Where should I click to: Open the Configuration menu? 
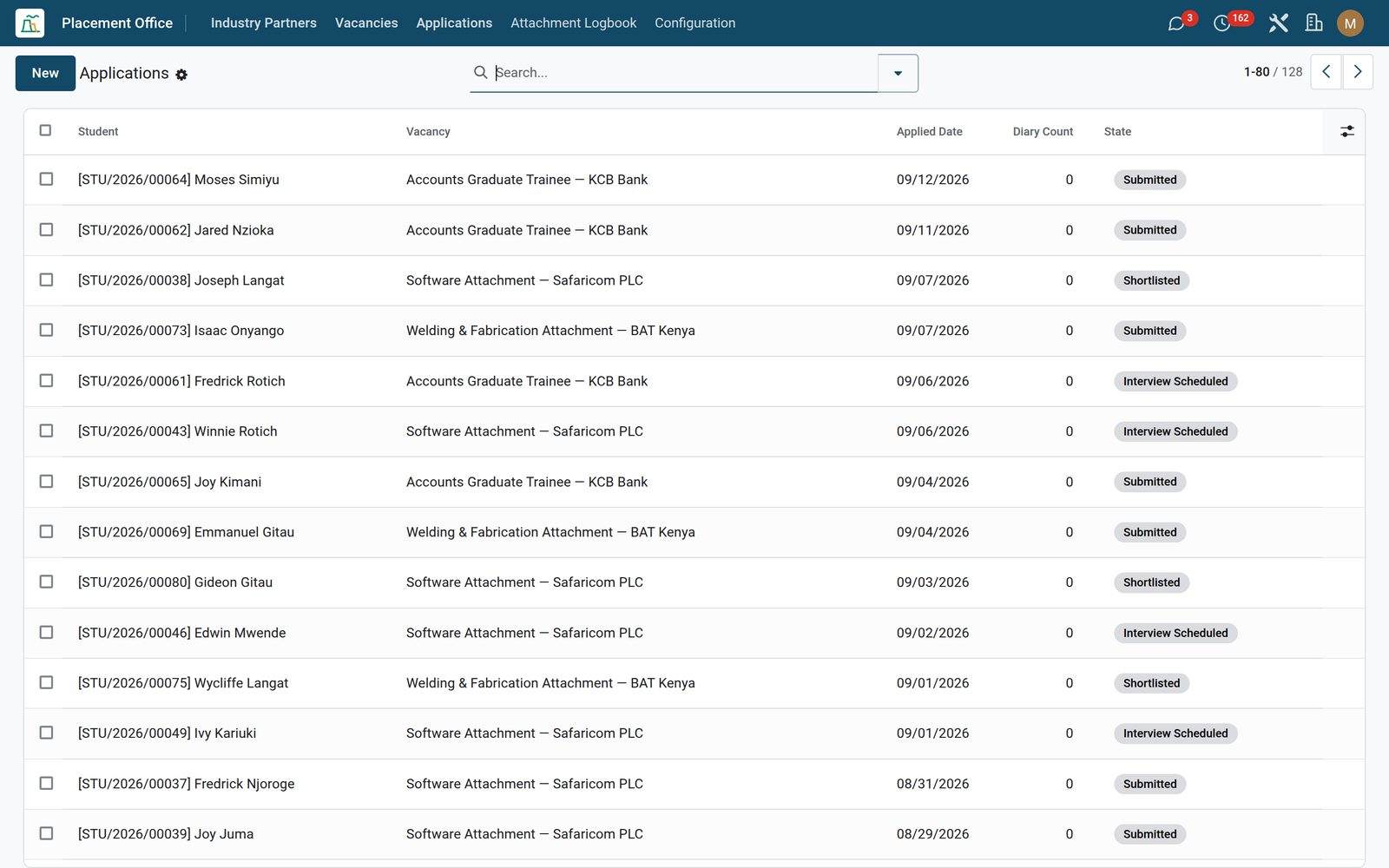694,23
